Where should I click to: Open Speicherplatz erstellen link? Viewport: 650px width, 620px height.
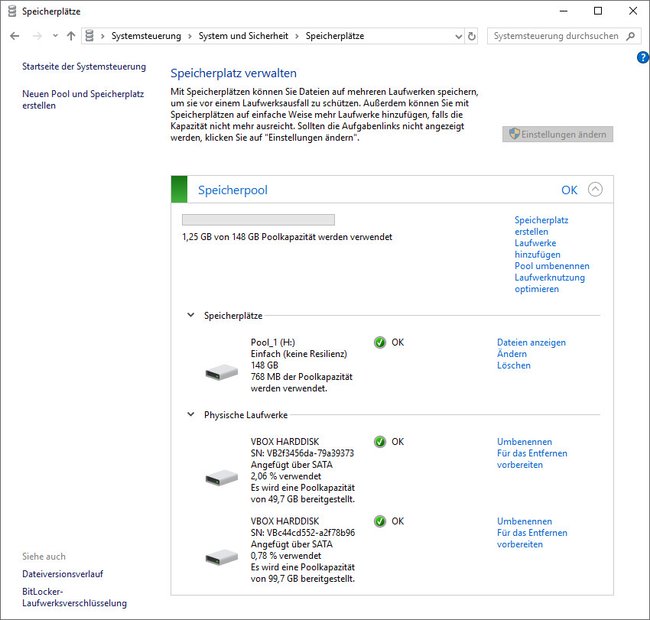tap(541, 226)
